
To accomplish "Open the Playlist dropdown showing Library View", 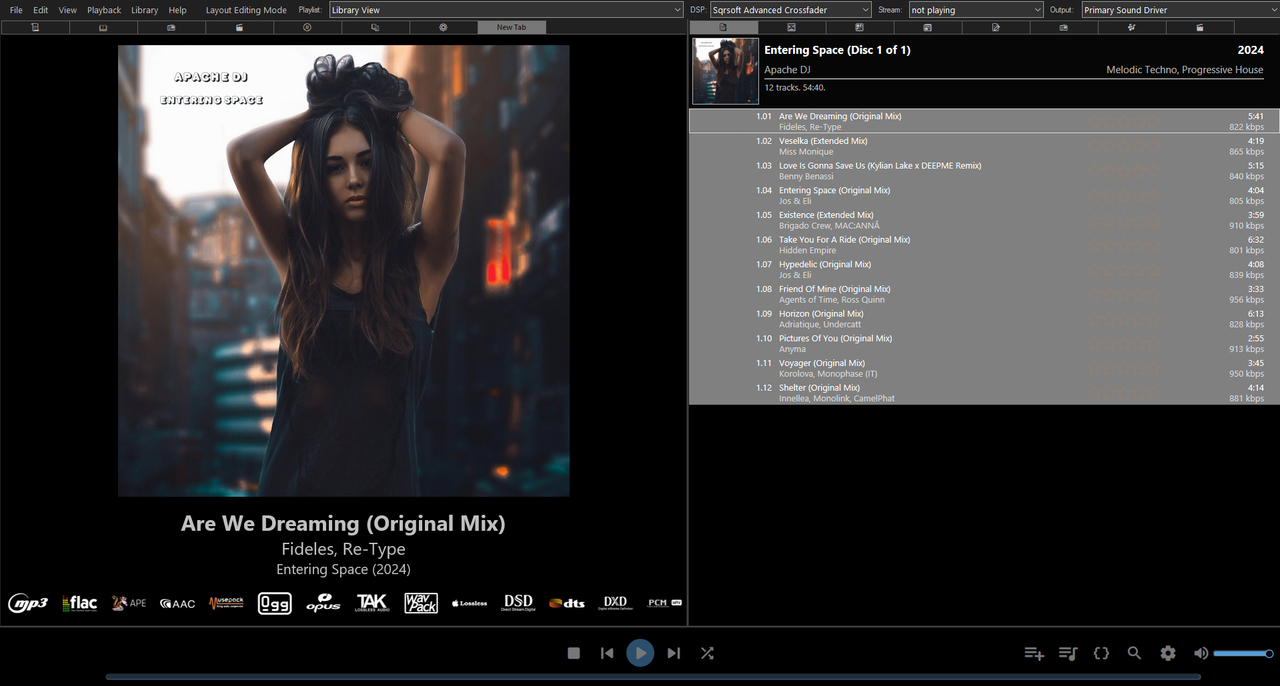I will (505, 10).
